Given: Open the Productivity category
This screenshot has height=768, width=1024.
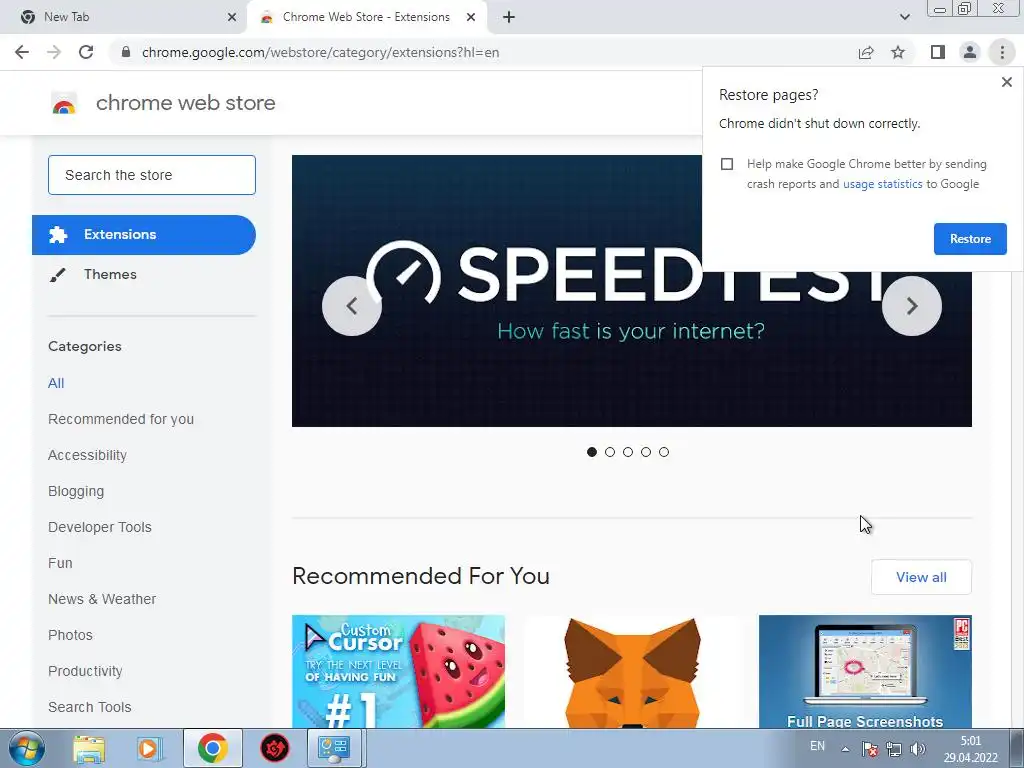Looking at the screenshot, I should click(x=85, y=671).
